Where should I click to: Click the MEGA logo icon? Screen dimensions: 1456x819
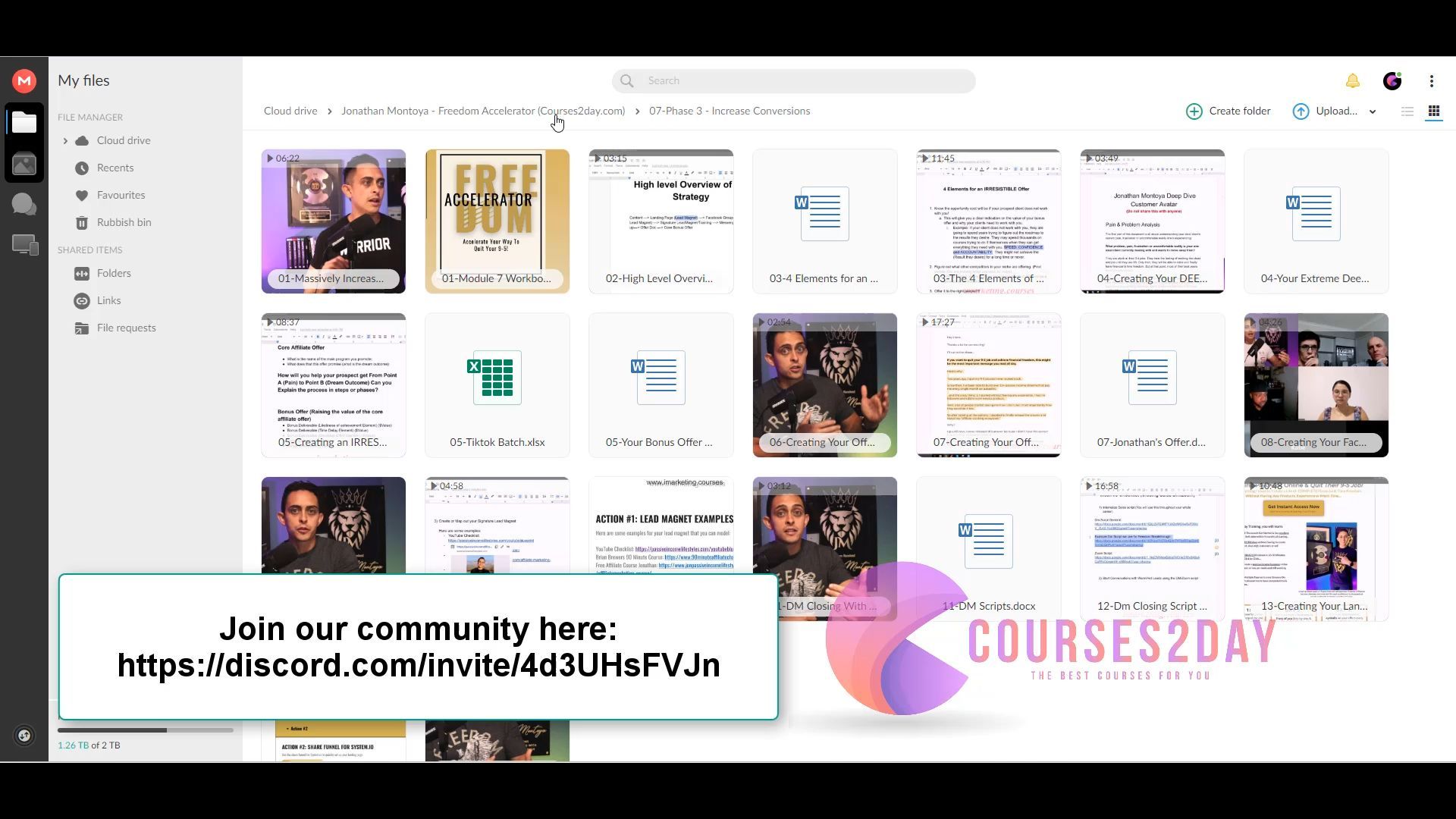click(x=24, y=80)
